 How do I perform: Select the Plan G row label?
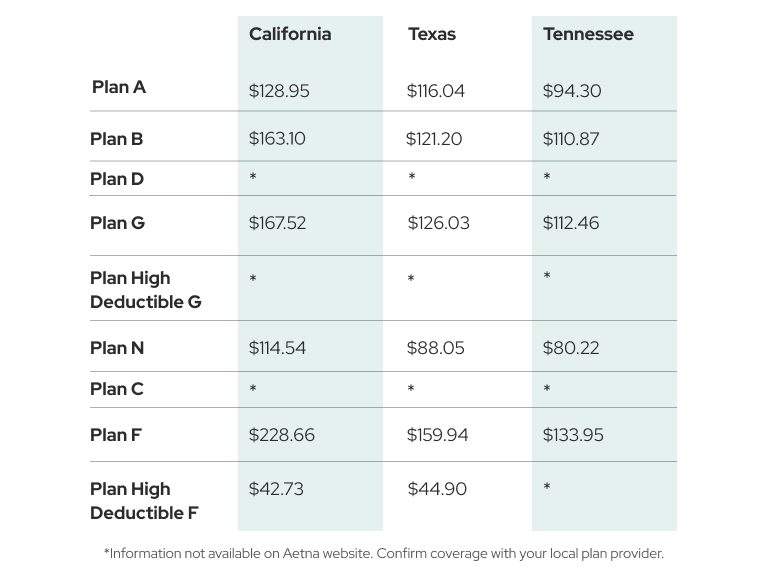(x=118, y=223)
